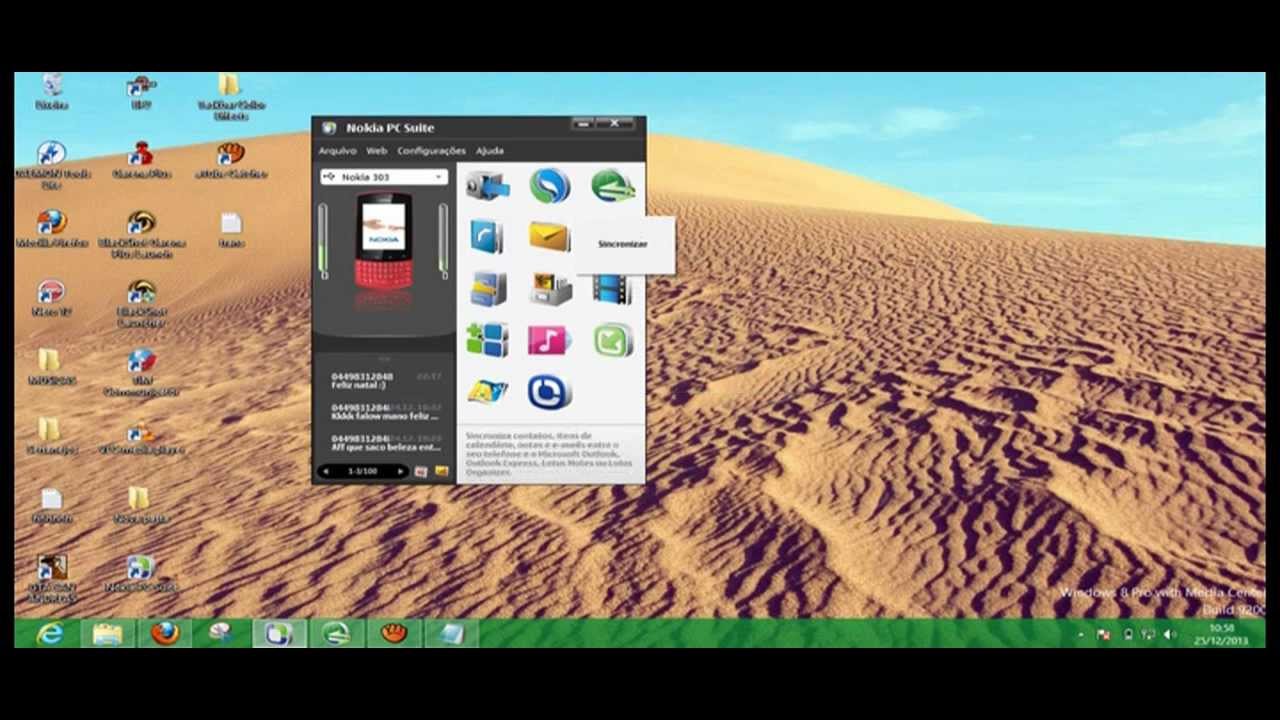Click the green sync taskbar button
Screen dimensions: 1280x720
pos(336,633)
